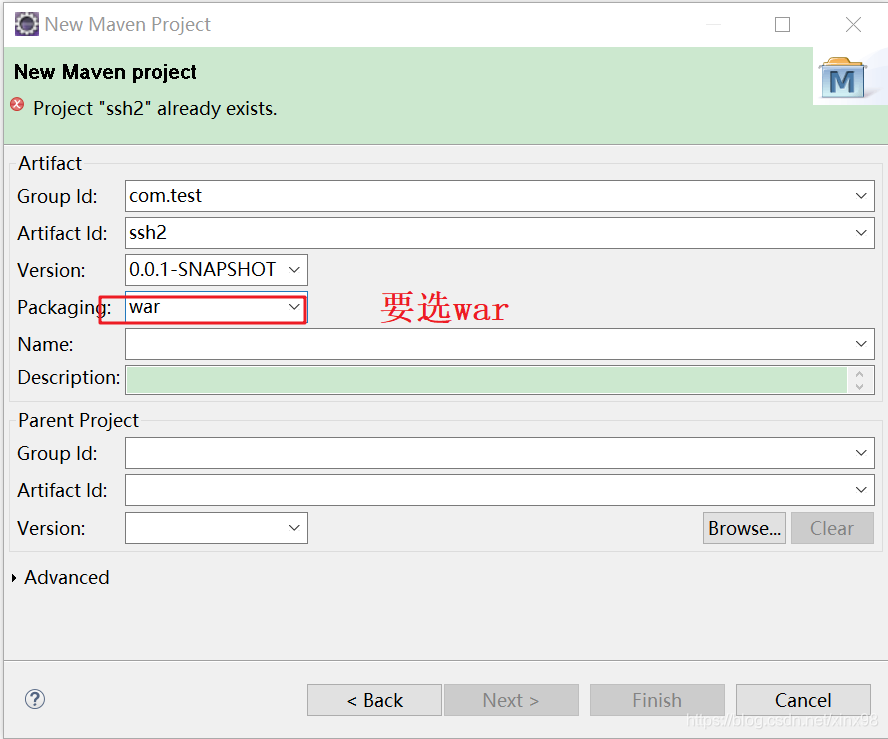Maximize the New Maven Project window
Viewport: 888px width, 739px height.
[782, 24]
